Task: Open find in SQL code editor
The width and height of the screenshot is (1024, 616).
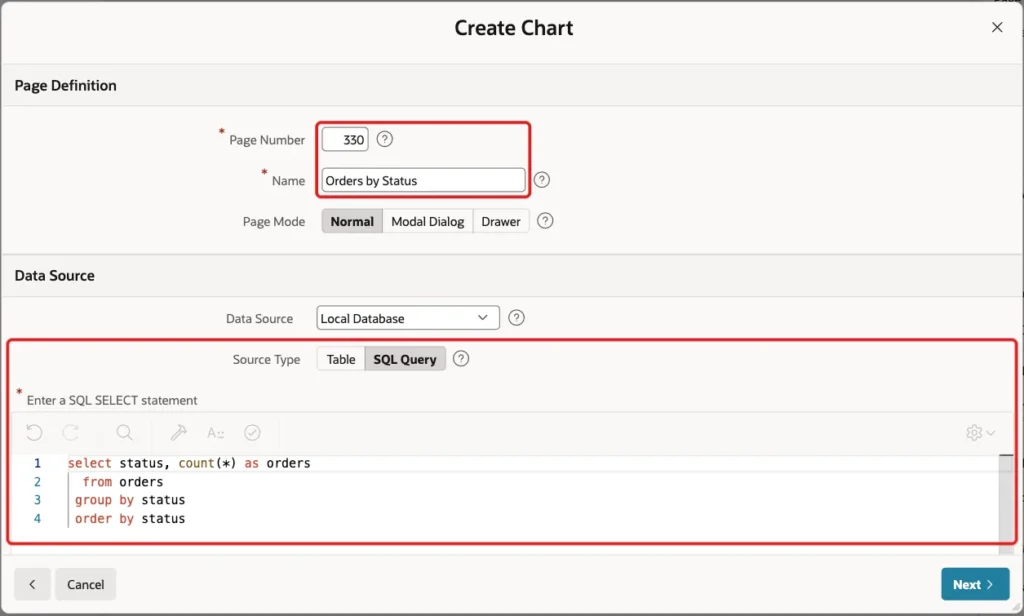Action: (x=124, y=432)
